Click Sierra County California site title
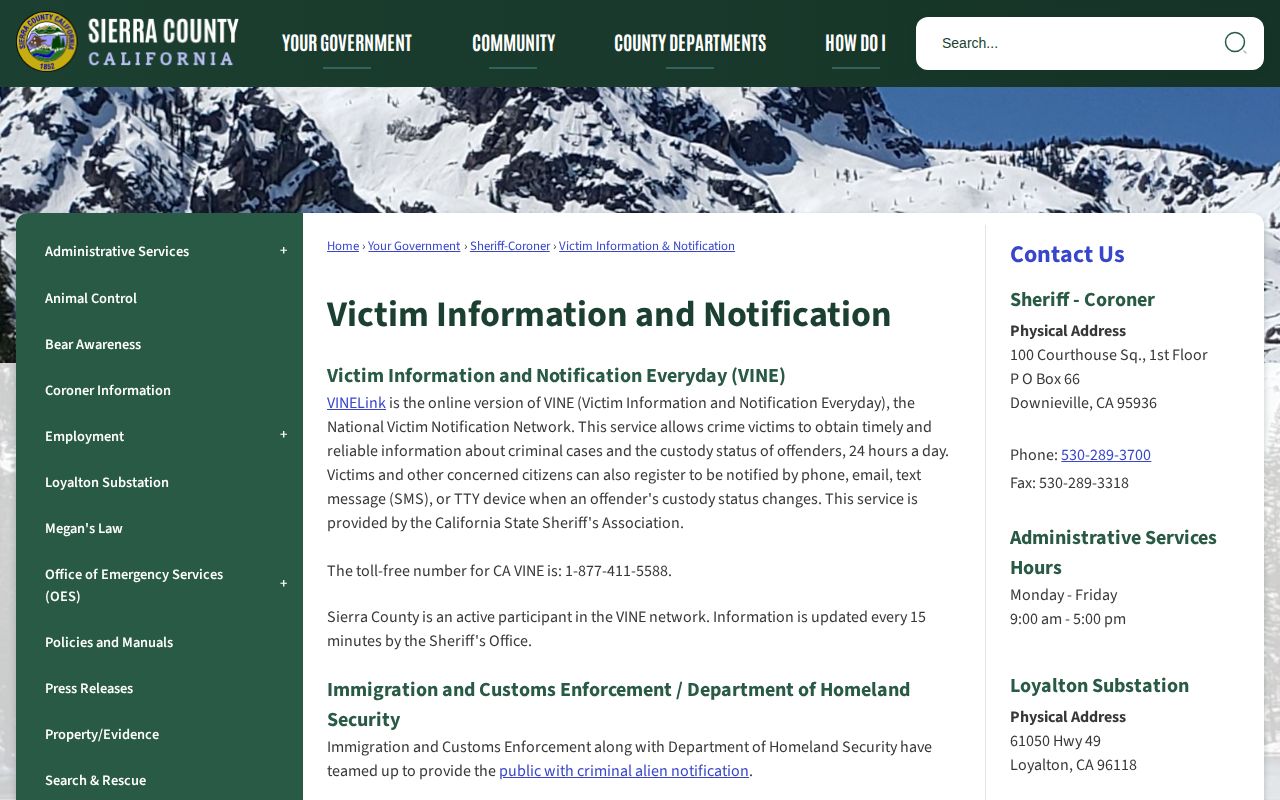 coord(164,42)
